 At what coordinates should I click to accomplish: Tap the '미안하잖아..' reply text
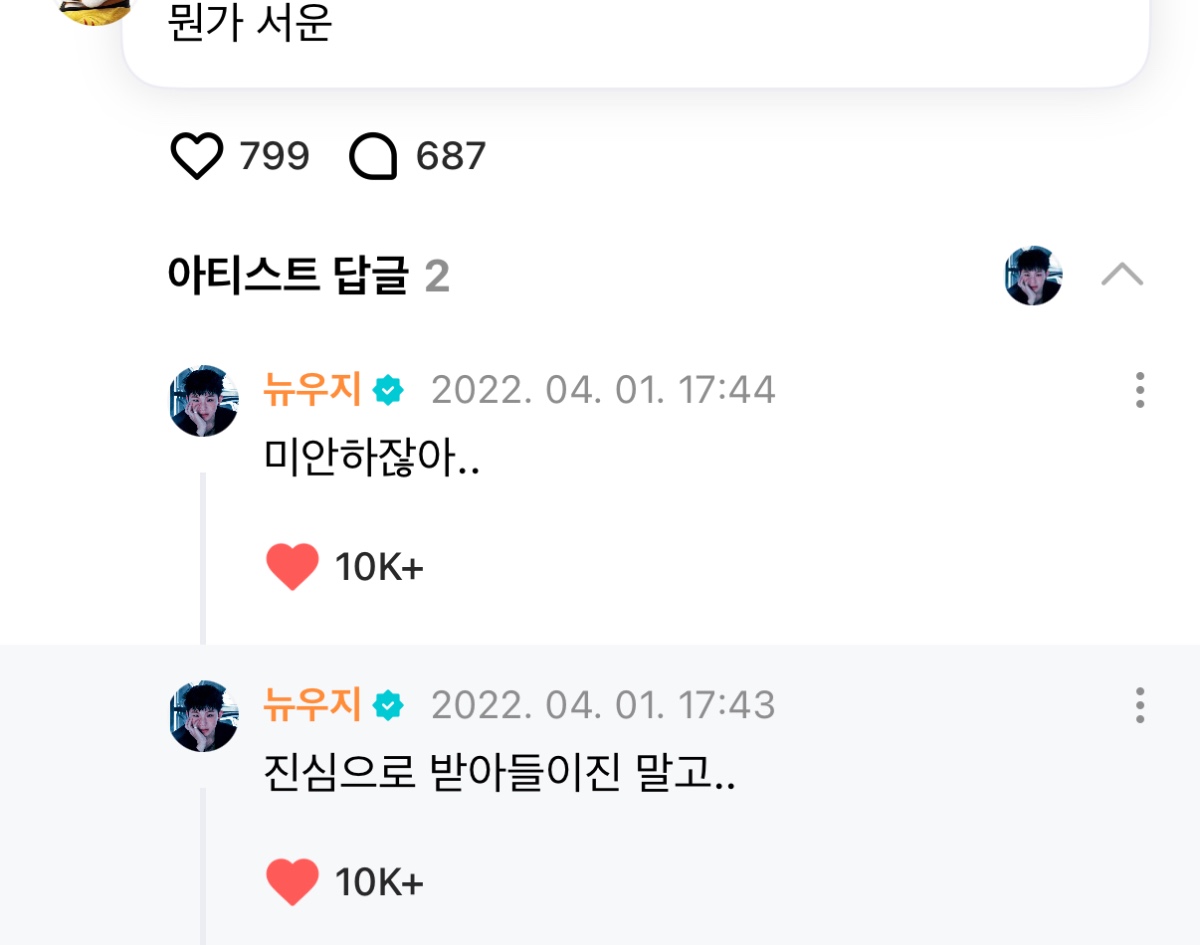(372, 457)
